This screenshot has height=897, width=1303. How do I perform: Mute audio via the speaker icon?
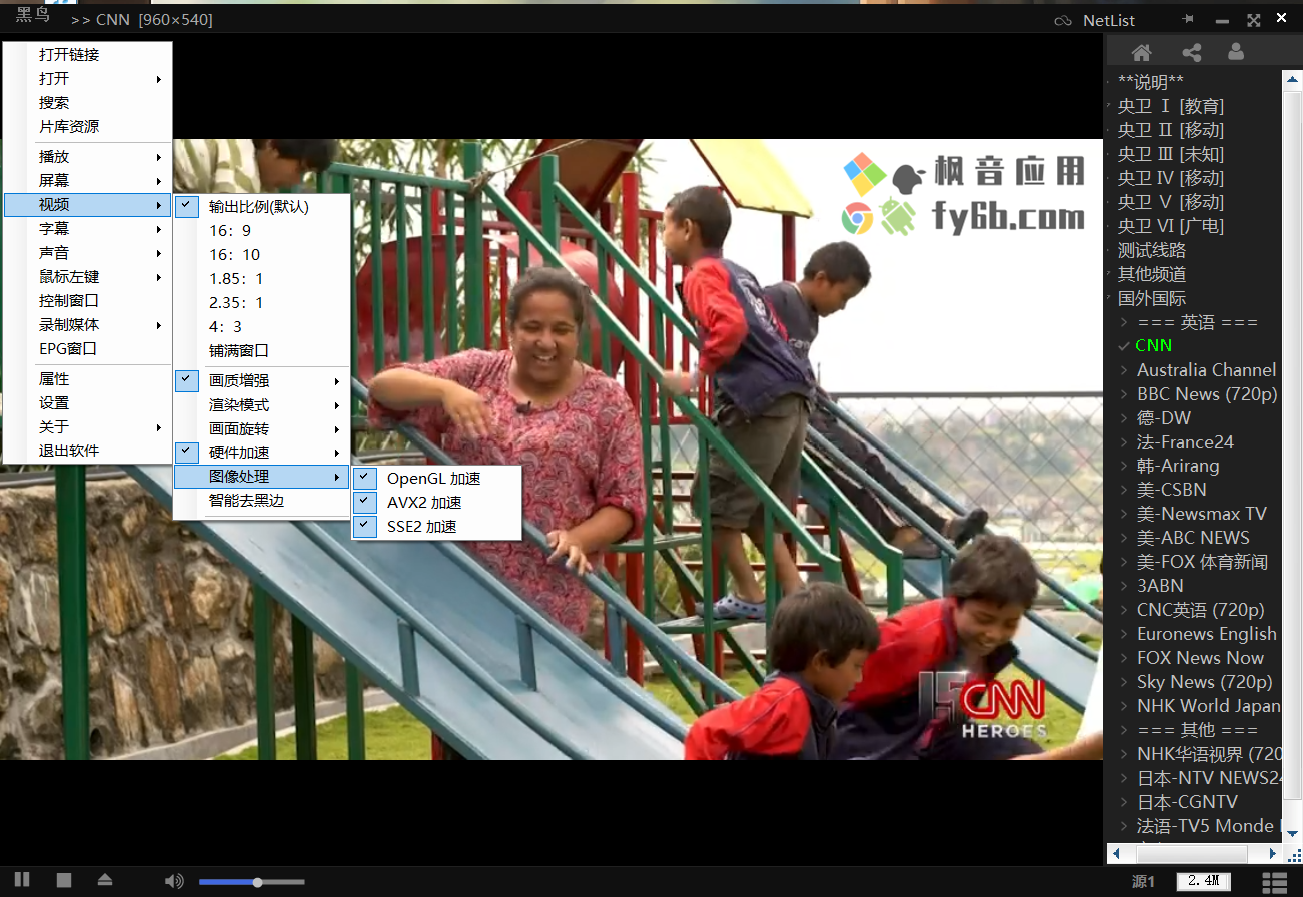click(174, 881)
